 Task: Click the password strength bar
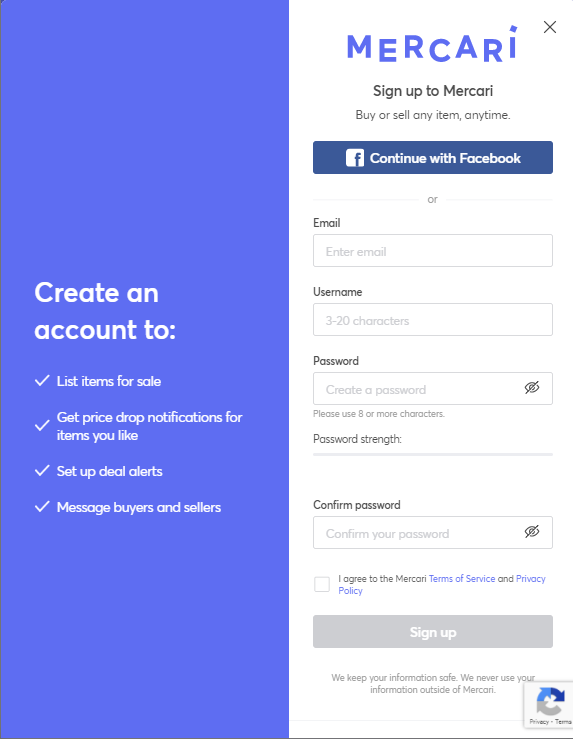click(433, 454)
